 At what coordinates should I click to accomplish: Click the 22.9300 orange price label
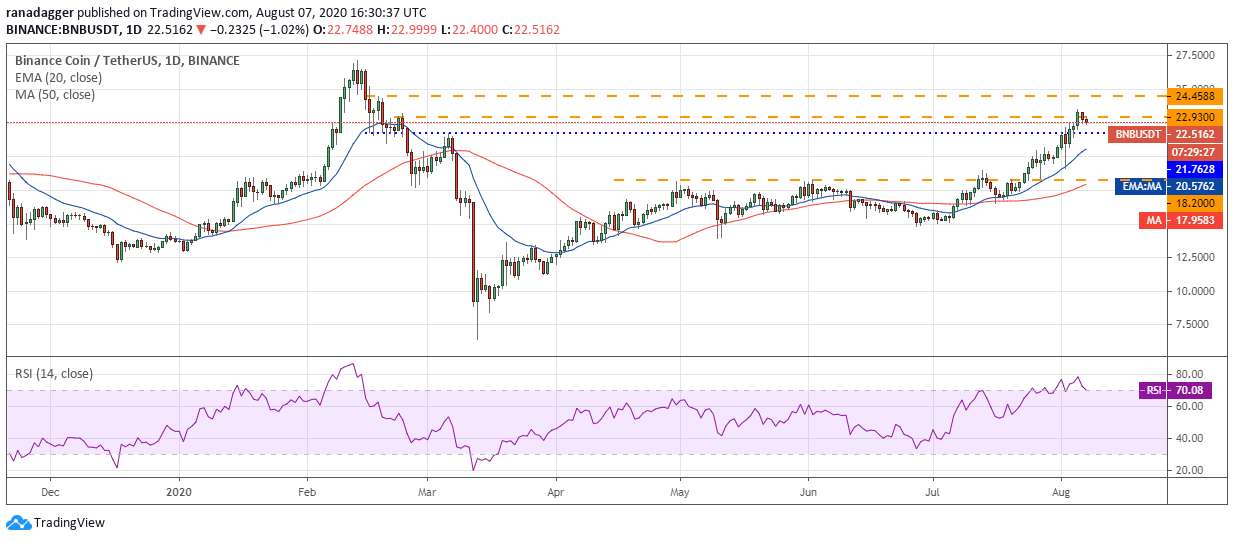coord(1195,117)
